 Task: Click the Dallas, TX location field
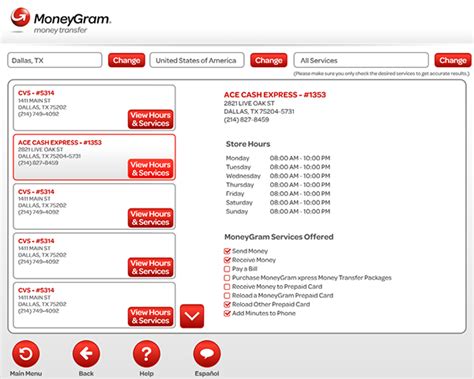55,60
